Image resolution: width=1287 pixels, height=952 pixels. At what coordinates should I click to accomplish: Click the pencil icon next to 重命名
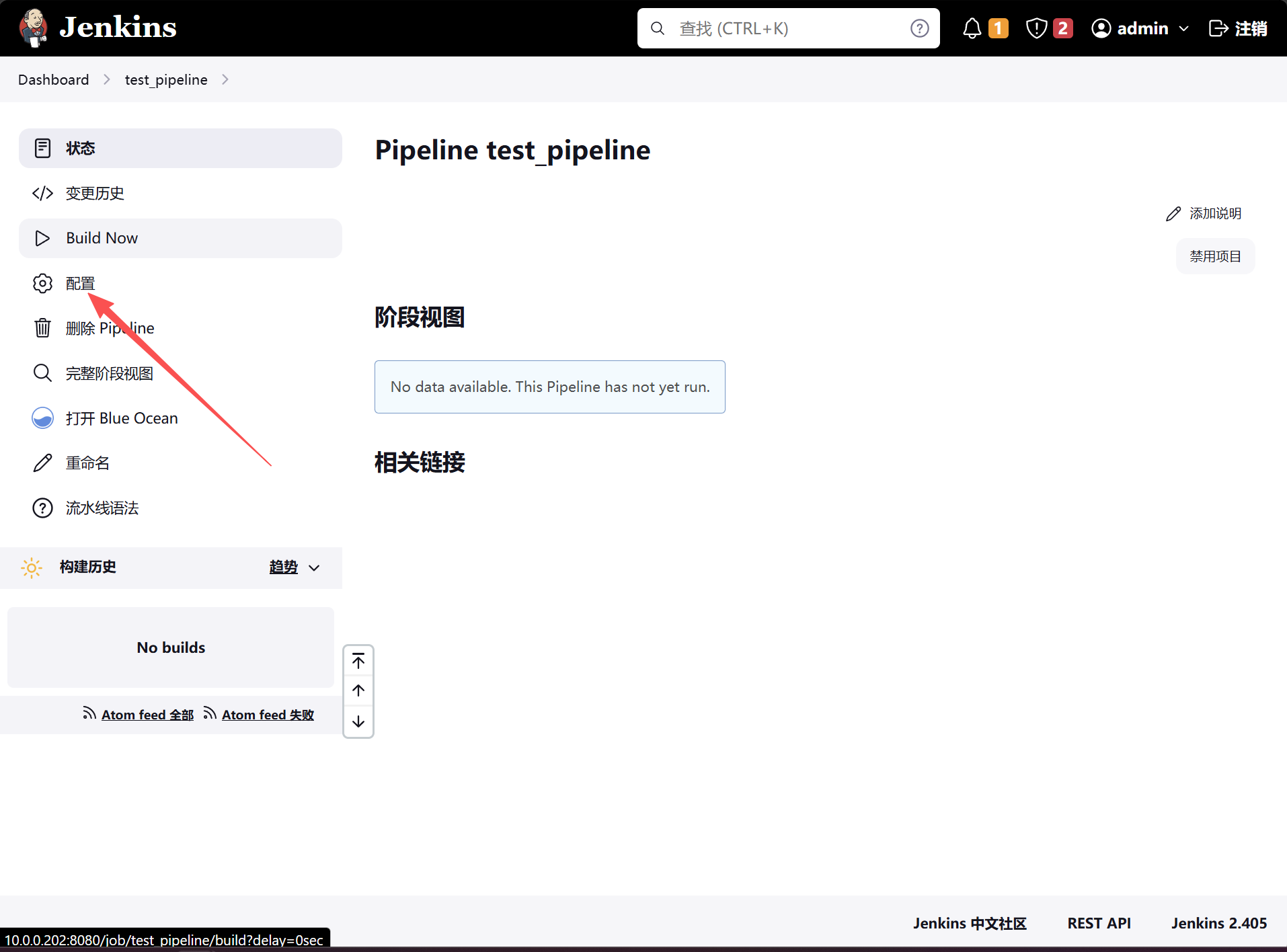tap(42, 463)
